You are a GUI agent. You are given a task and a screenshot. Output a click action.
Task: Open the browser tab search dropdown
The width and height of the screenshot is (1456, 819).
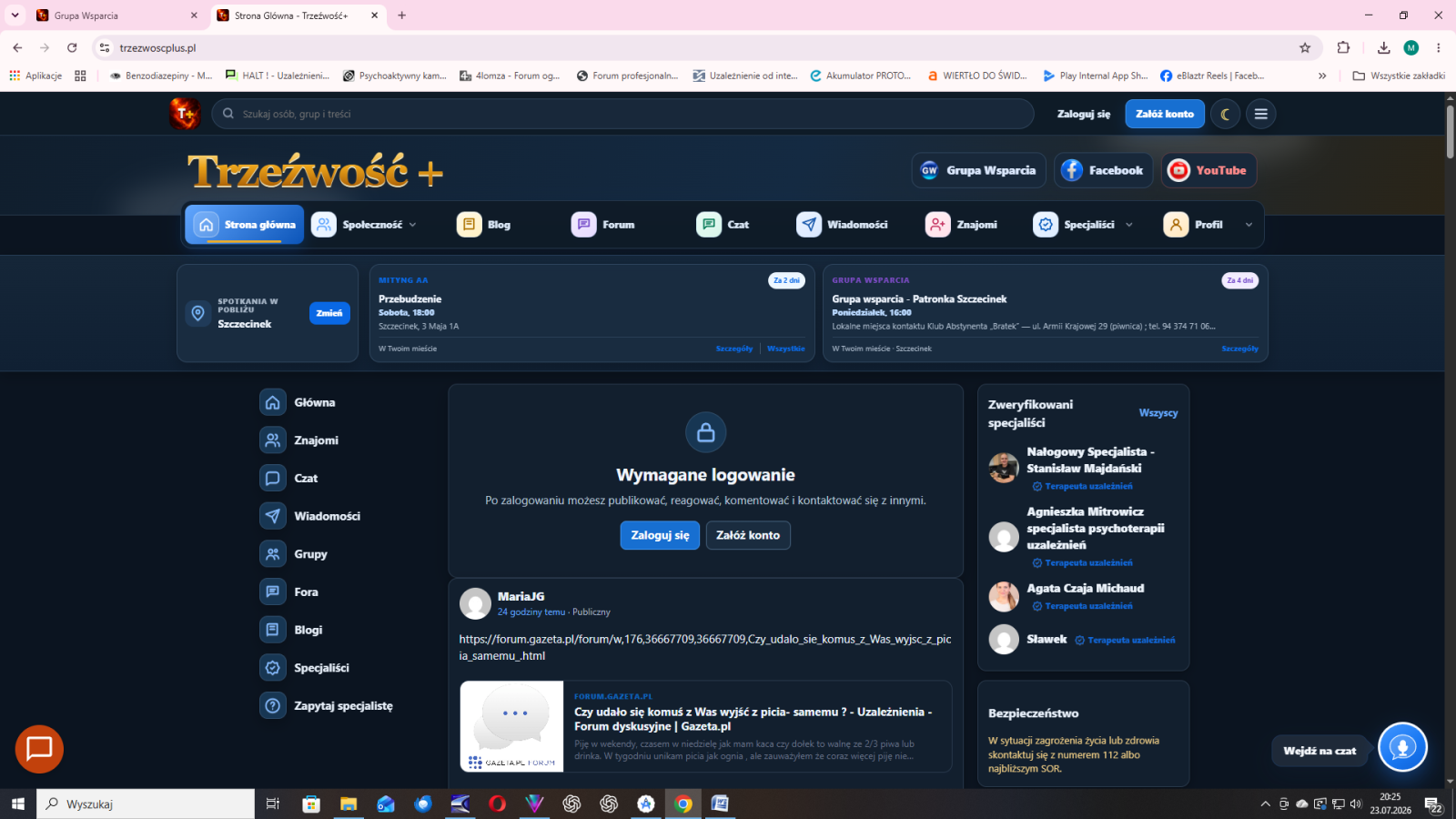(x=15, y=15)
